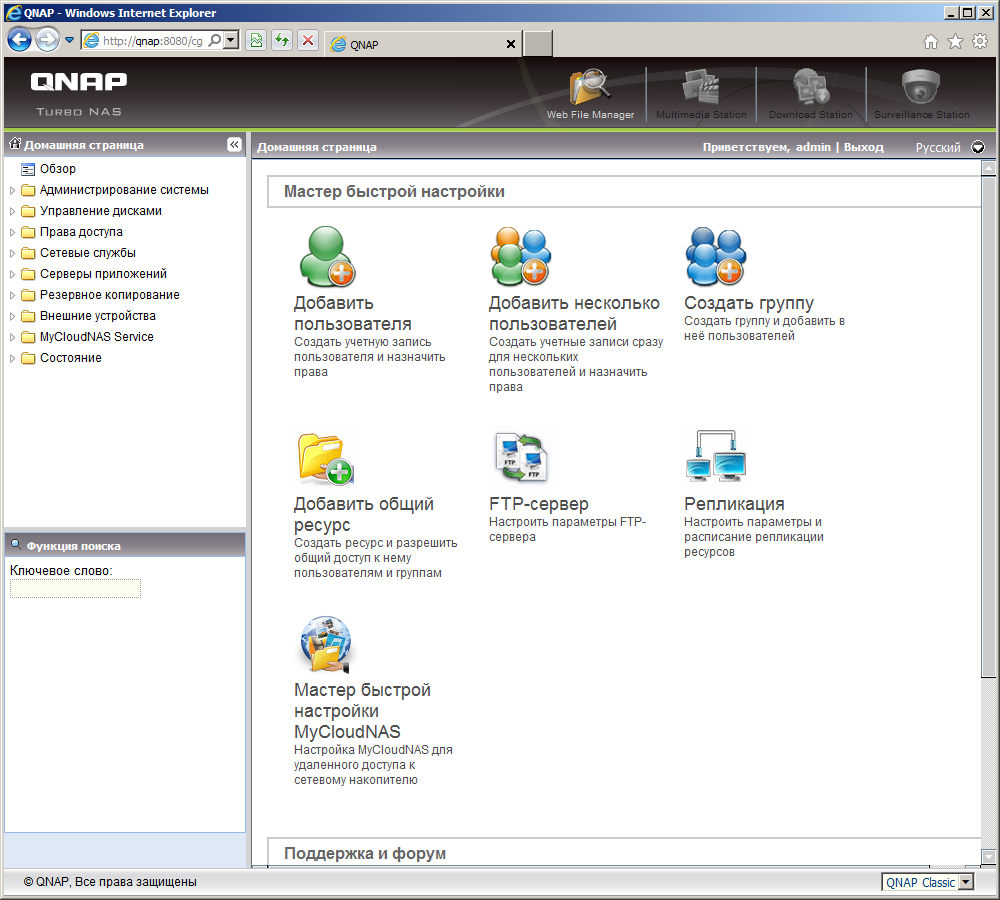Open the browser Tools gear icon
The image size is (1000, 900).
[x=980, y=41]
